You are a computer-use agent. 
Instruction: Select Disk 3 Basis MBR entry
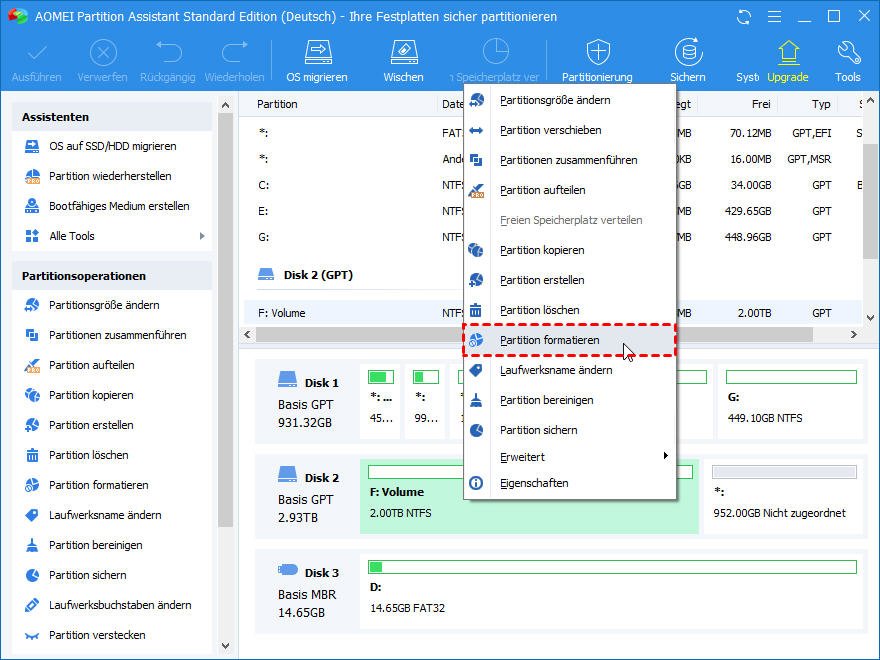pyautogui.click(x=308, y=592)
